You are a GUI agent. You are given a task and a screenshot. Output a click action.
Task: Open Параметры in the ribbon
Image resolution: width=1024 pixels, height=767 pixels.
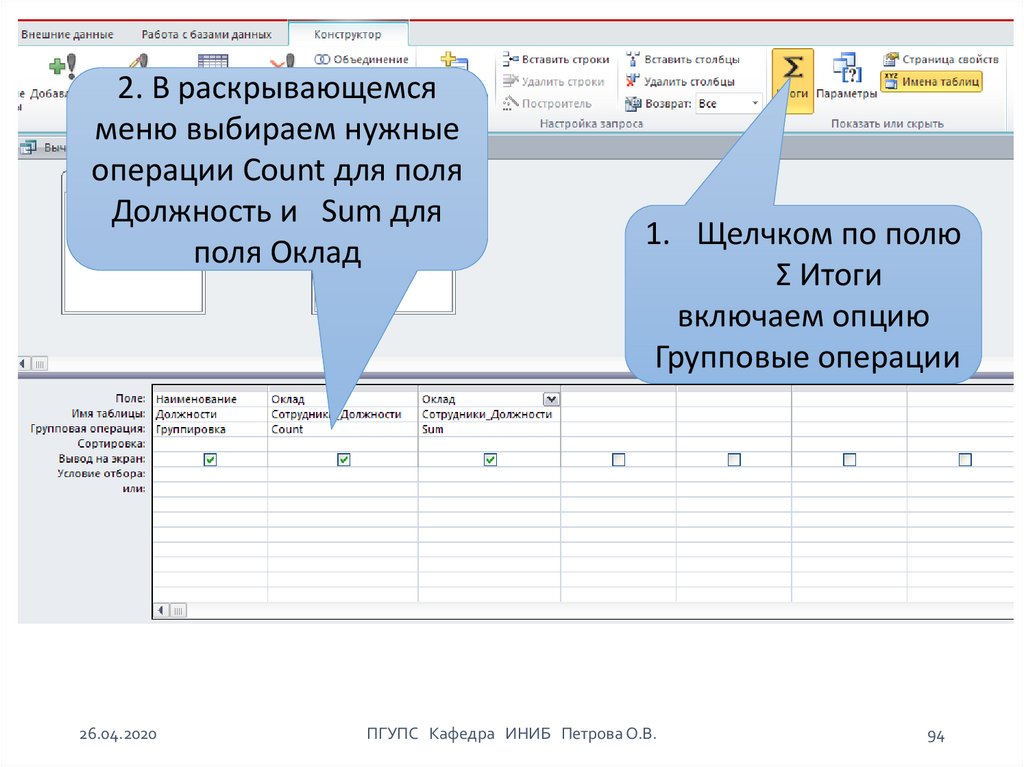(x=846, y=77)
